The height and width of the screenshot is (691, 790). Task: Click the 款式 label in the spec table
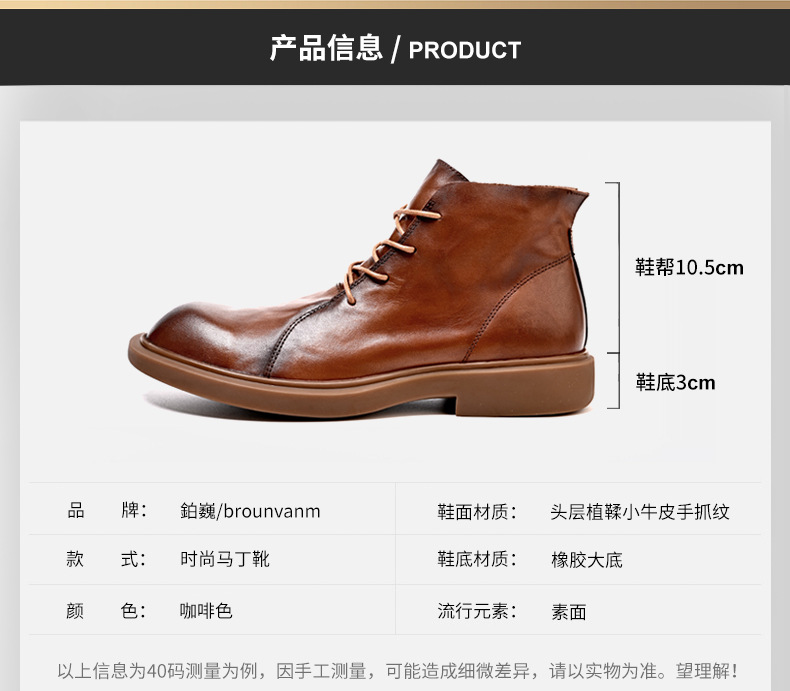point(106,559)
